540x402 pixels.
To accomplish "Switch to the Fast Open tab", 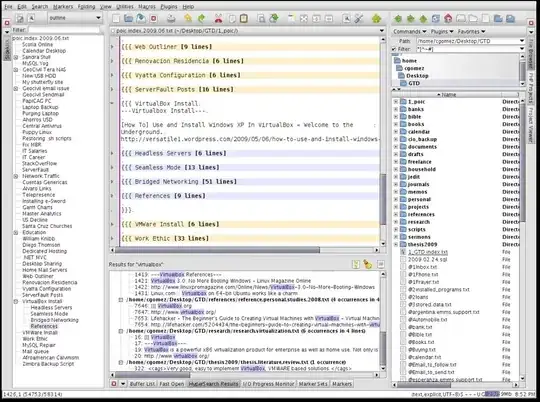I will click(x=171, y=384).
